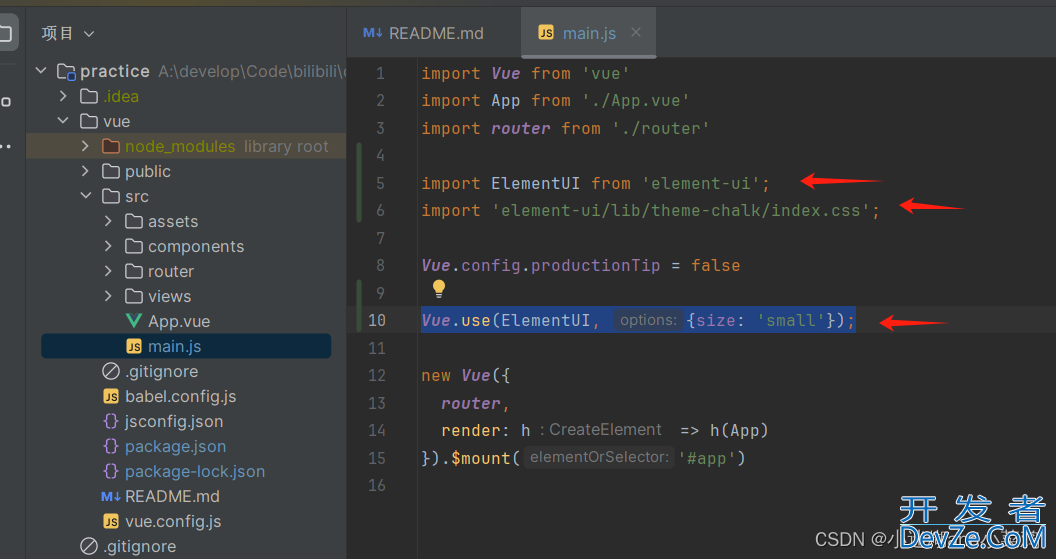Click the markdown icon of README.md in the tree
This screenshot has width=1056, height=559.
tap(110, 496)
